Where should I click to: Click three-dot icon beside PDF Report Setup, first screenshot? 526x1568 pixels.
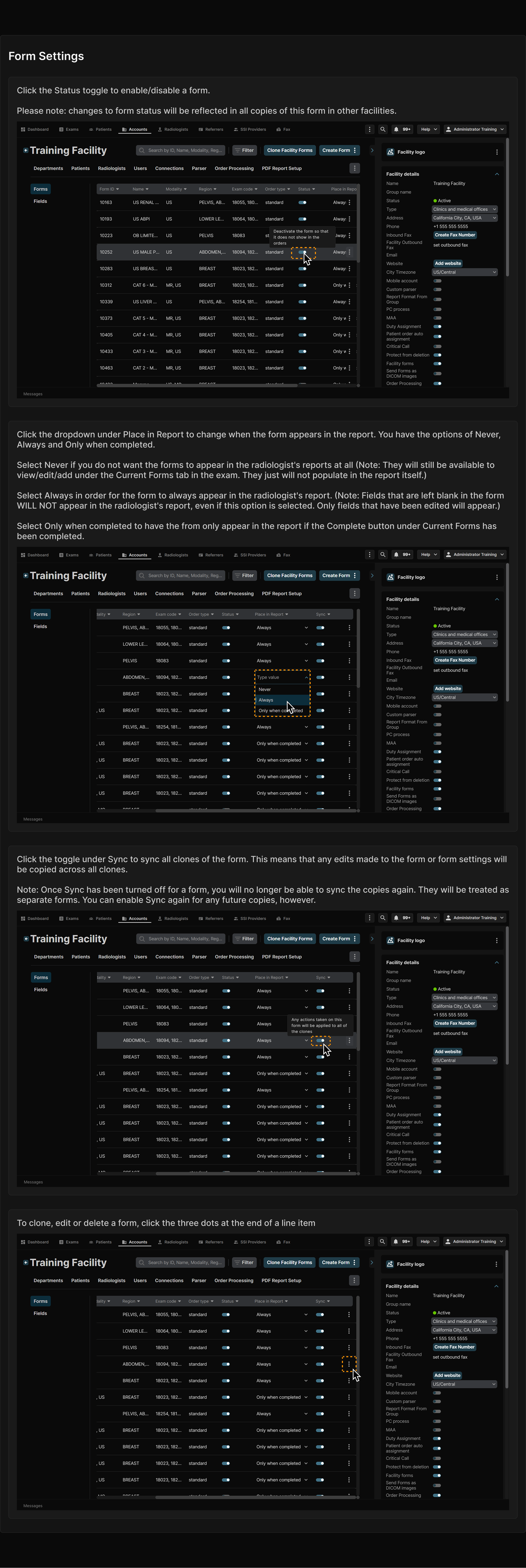pyautogui.click(x=354, y=168)
